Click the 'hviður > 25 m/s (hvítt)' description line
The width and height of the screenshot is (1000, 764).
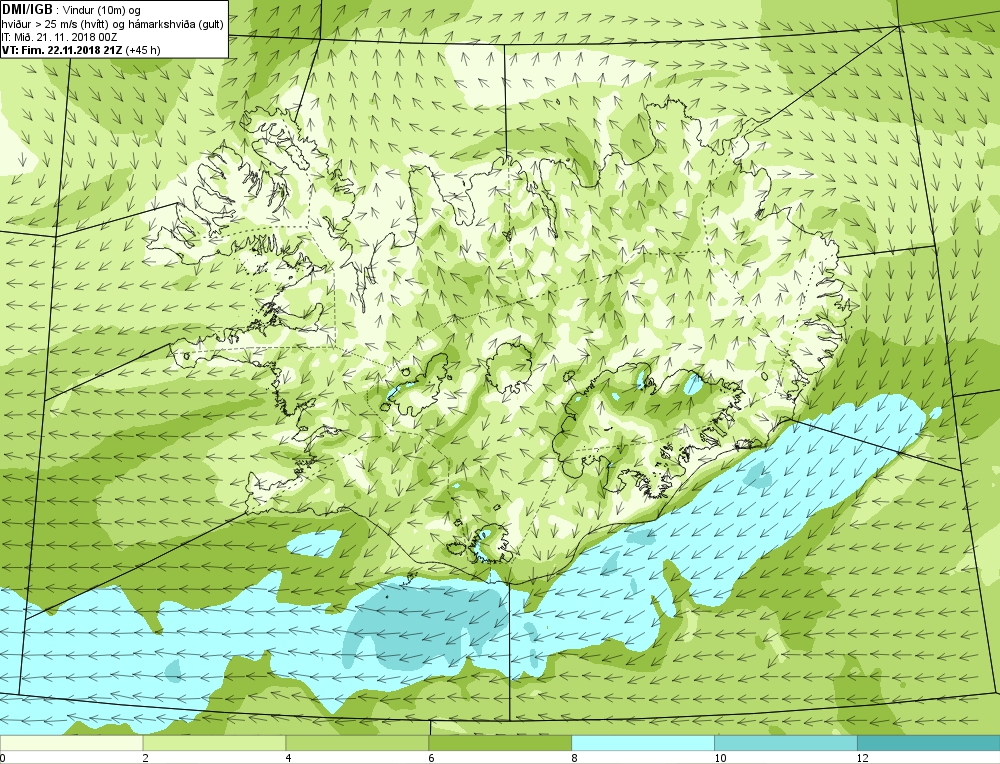click(54, 24)
